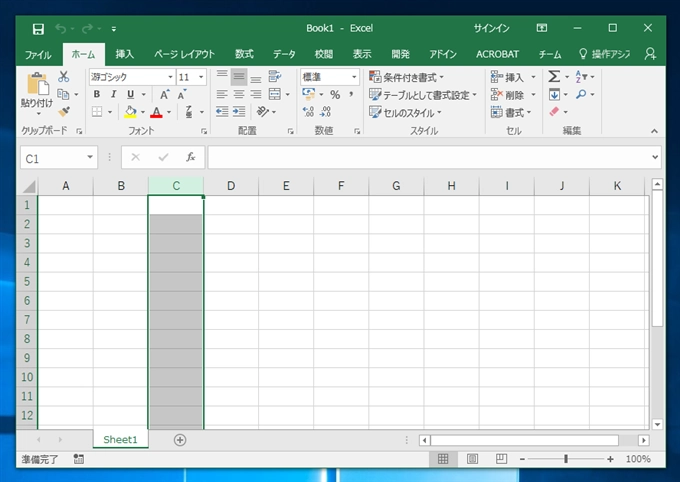Click Comma Style icon
Image resolution: width=680 pixels, height=482 pixels.
click(x=351, y=94)
